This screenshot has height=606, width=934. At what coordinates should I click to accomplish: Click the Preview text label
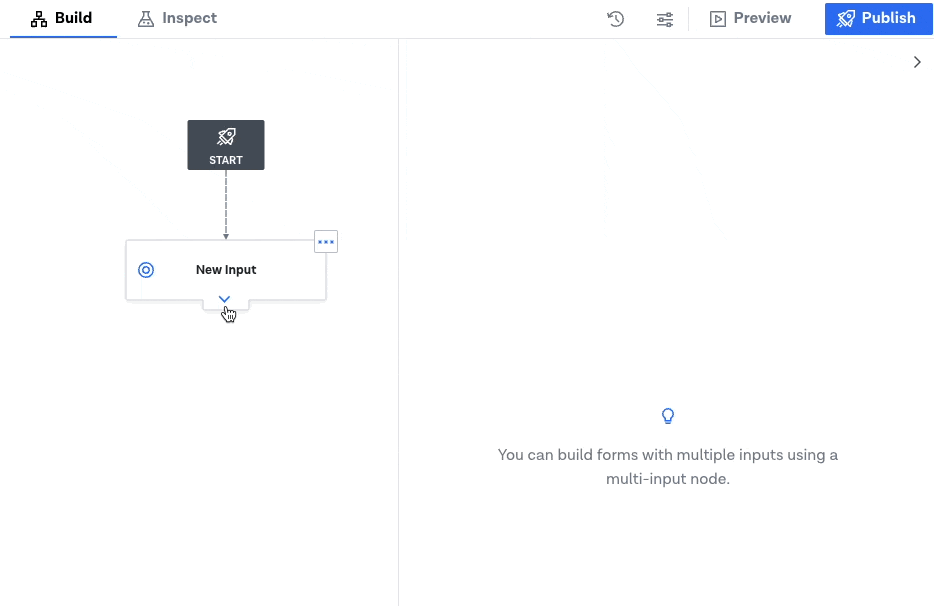[762, 18]
